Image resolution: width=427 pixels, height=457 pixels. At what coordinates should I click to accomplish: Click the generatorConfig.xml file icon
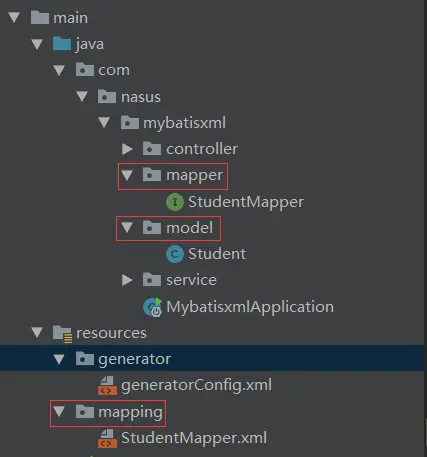pyautogui.click(x=107, y=386)
